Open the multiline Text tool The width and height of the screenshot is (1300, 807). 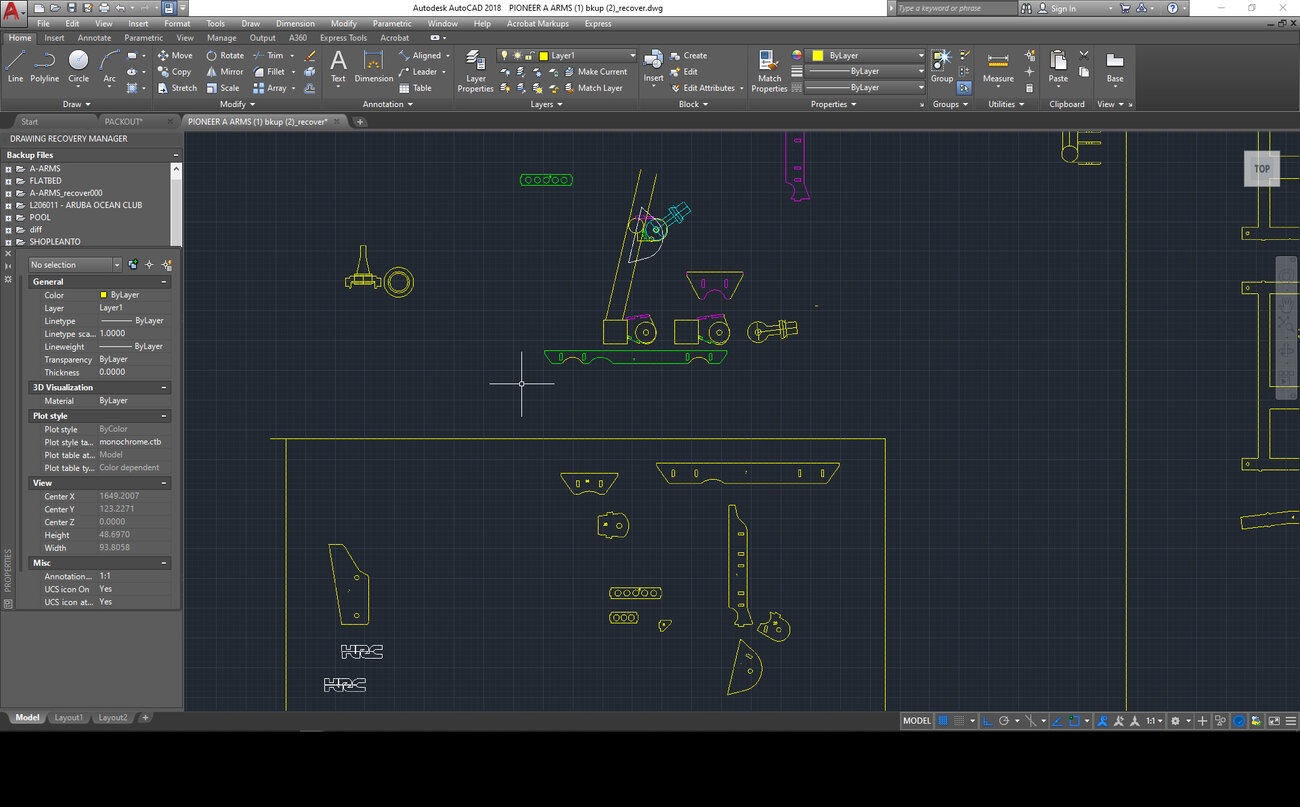[x=338, y=66]
